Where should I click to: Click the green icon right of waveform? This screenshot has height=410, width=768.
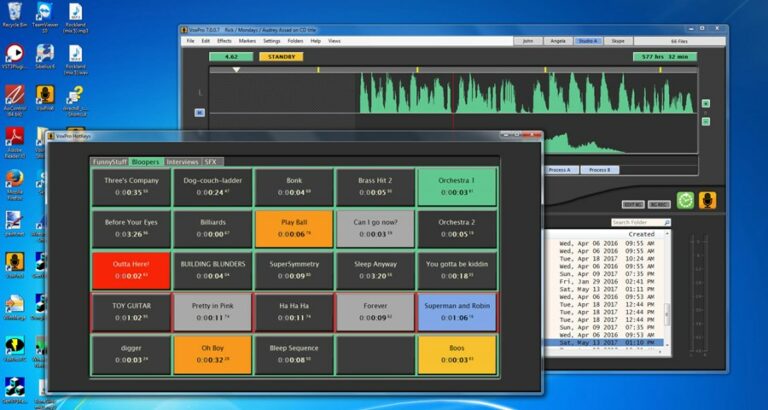[x=705, y=103]
